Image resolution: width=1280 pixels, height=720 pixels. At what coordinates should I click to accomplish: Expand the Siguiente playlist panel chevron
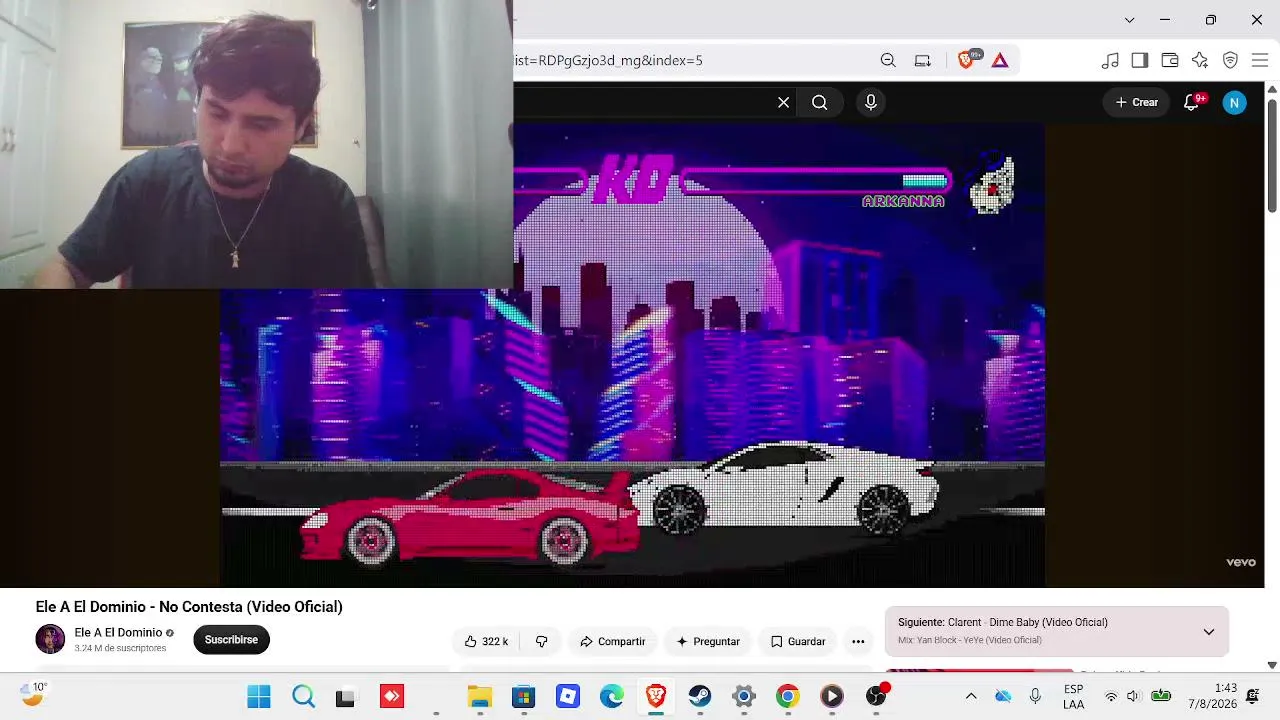tap(1209, 631)
